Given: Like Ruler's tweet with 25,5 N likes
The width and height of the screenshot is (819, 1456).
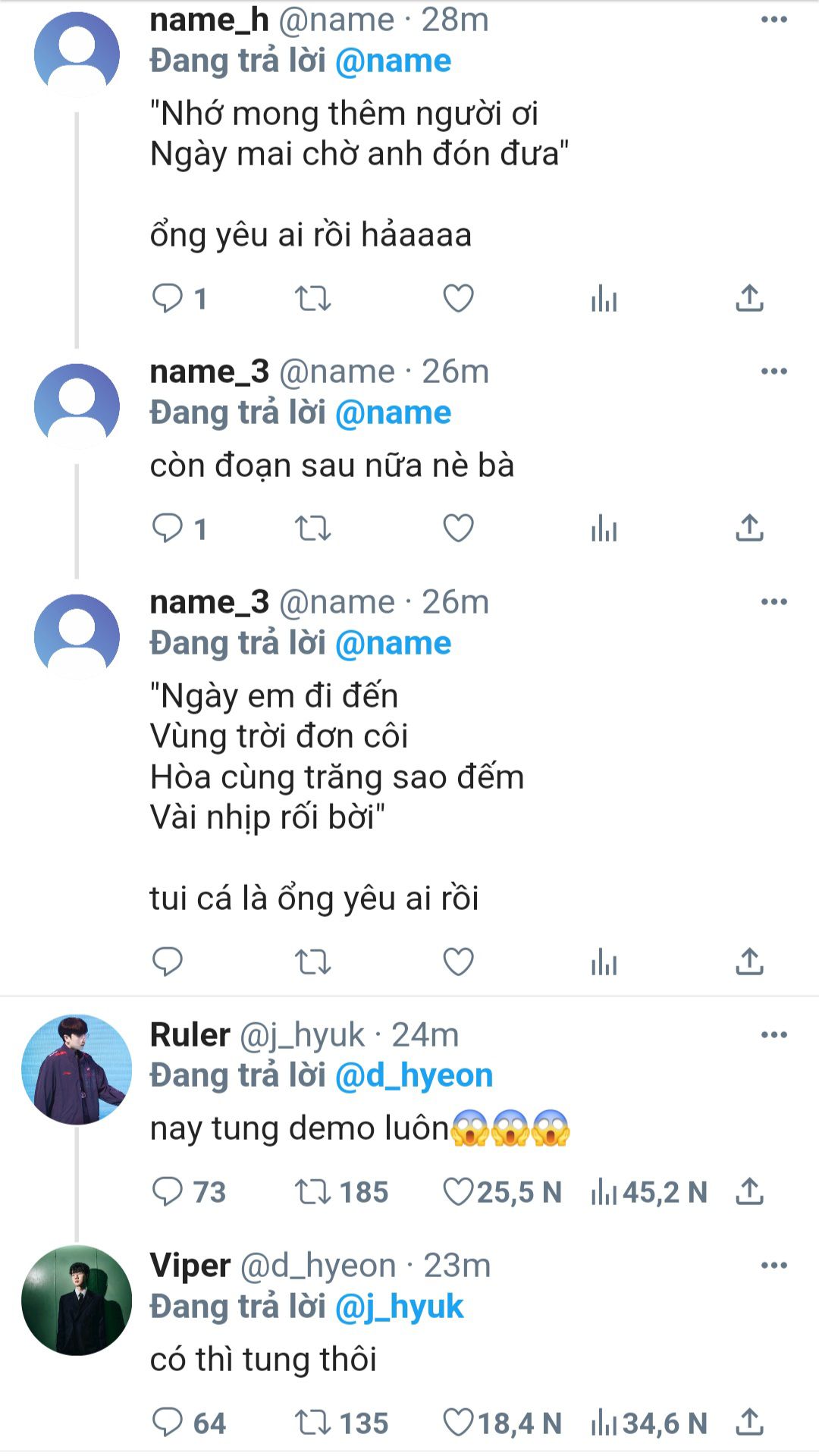Looking at the screenshot, I should tap(458, 1192).
